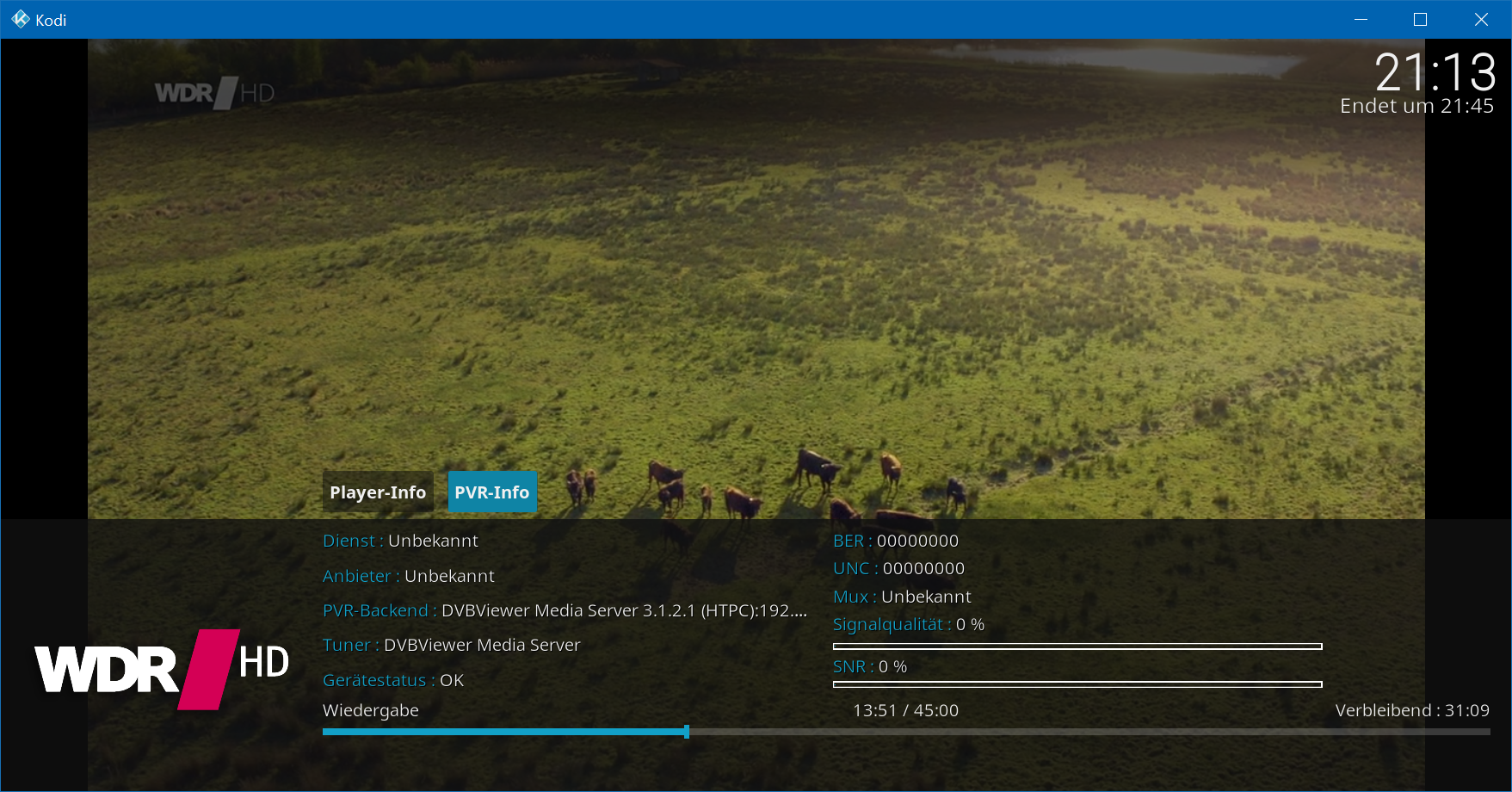Image resolution: width=1512 pixels, height=792 pixels.
Task: Maximize the Kodi window
Action: point(1421,20)
